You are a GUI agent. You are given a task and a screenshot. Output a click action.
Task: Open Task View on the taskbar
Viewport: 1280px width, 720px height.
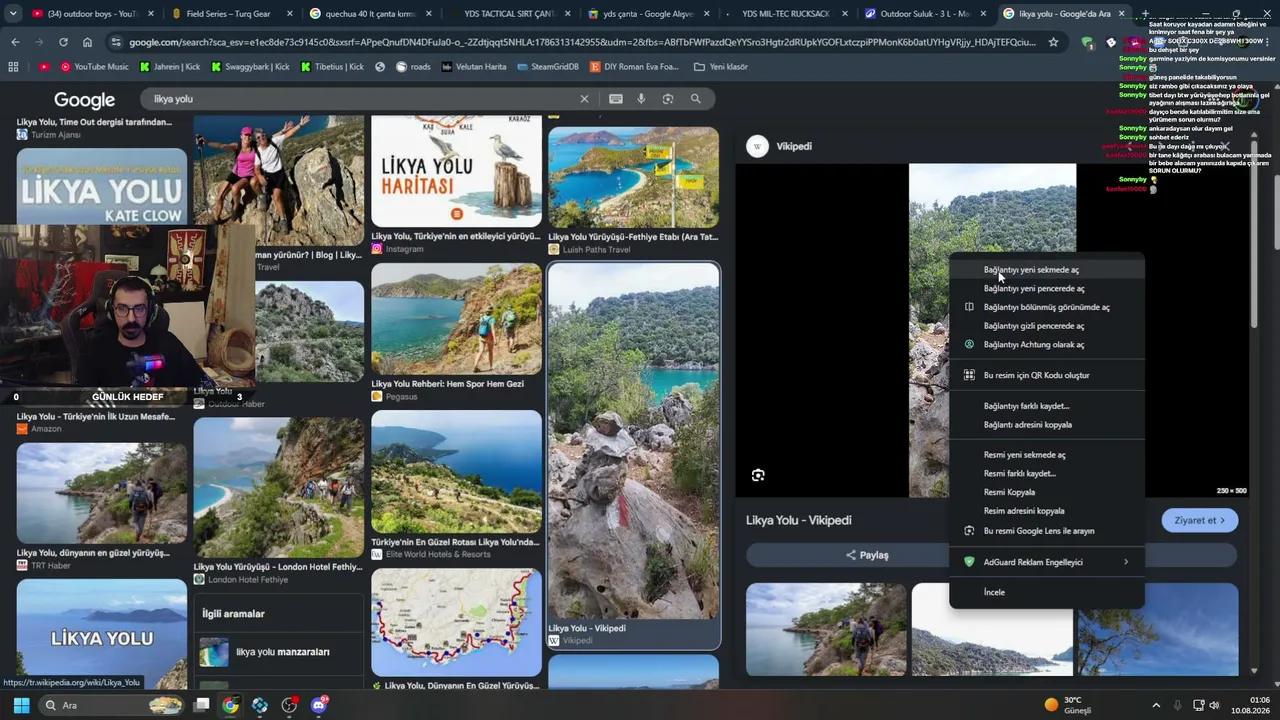[x=201, y=705]
